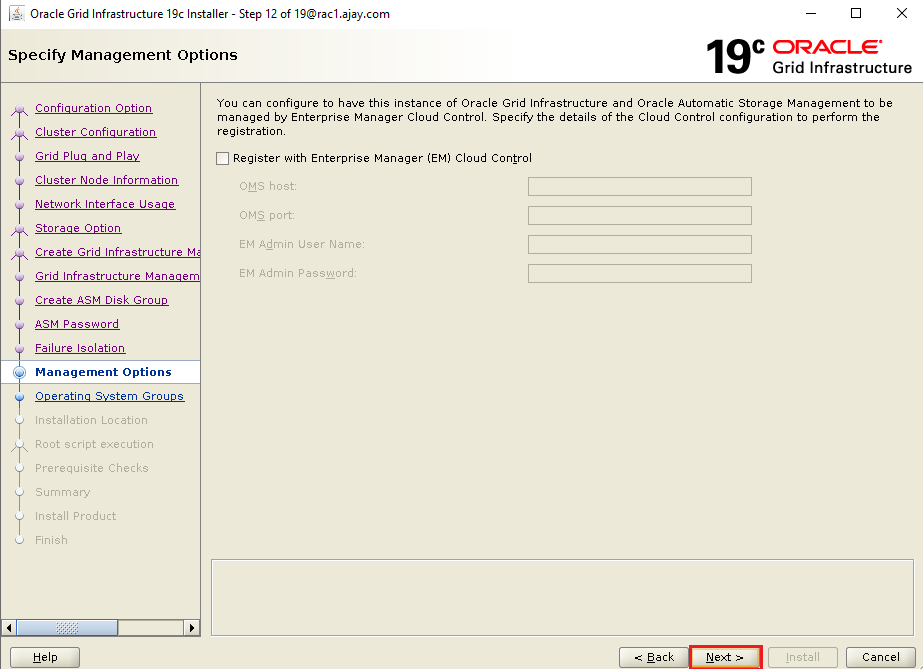Screen dimensions: 923x669
Task: Click the Finish step text
Action: coord(51,540)
